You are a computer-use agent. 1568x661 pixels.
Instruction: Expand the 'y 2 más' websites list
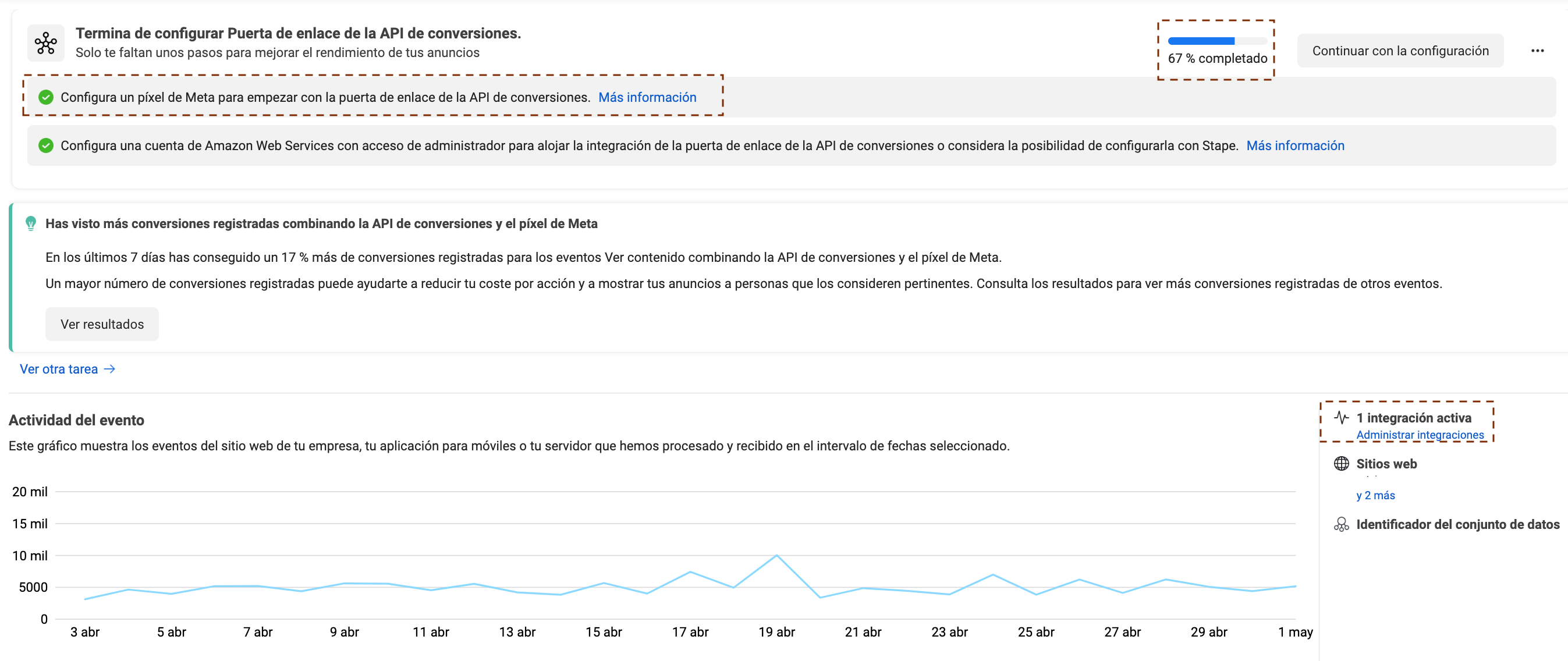(x=1375, y=495)
